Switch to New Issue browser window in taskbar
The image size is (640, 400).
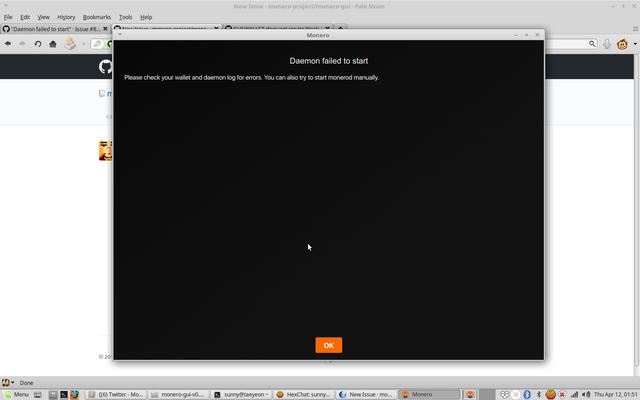(x=366, y=394)
